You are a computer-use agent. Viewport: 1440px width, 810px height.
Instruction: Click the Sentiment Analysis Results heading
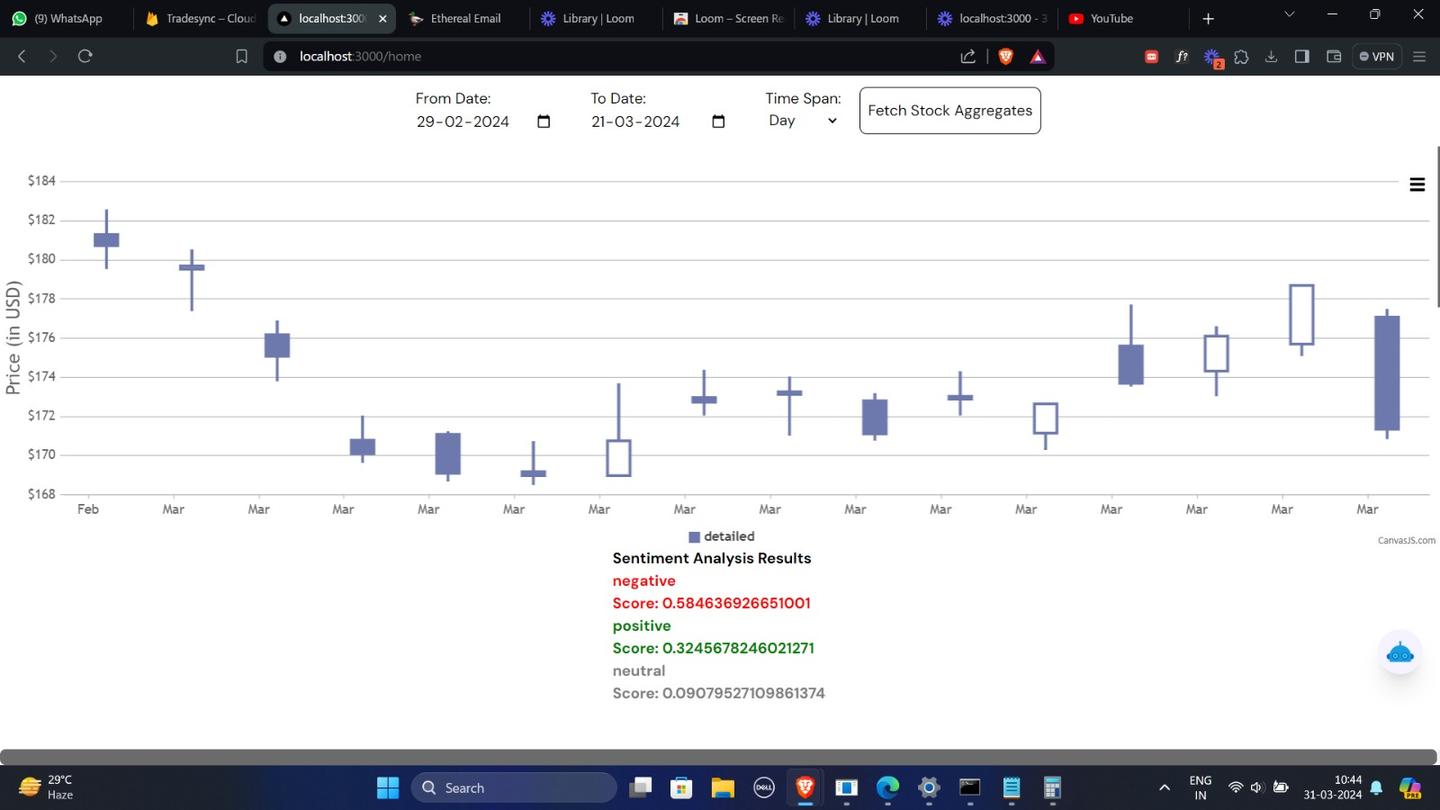pyautogui.click(x=712, y=558)
